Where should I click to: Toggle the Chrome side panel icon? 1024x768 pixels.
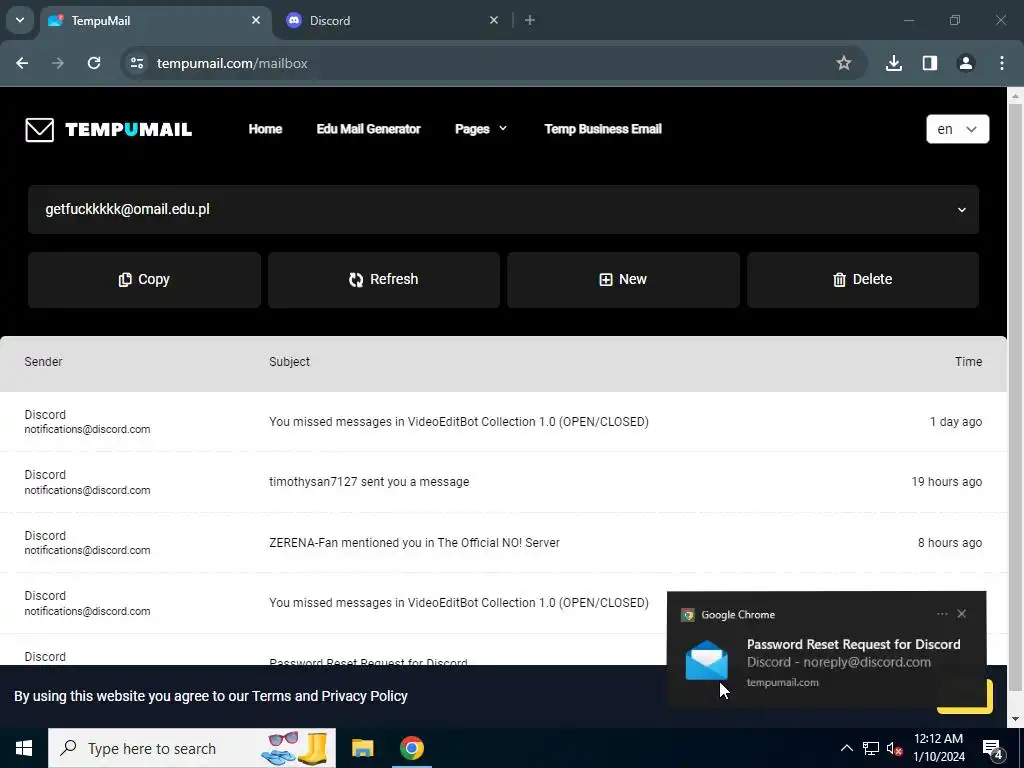coord(930,63)
